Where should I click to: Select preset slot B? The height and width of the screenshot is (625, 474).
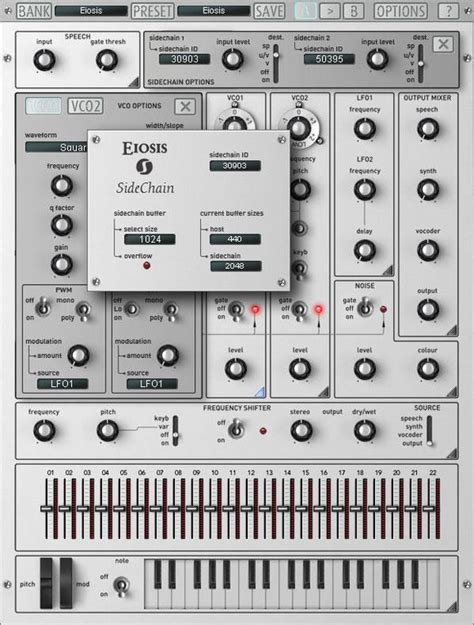[353, 11]
